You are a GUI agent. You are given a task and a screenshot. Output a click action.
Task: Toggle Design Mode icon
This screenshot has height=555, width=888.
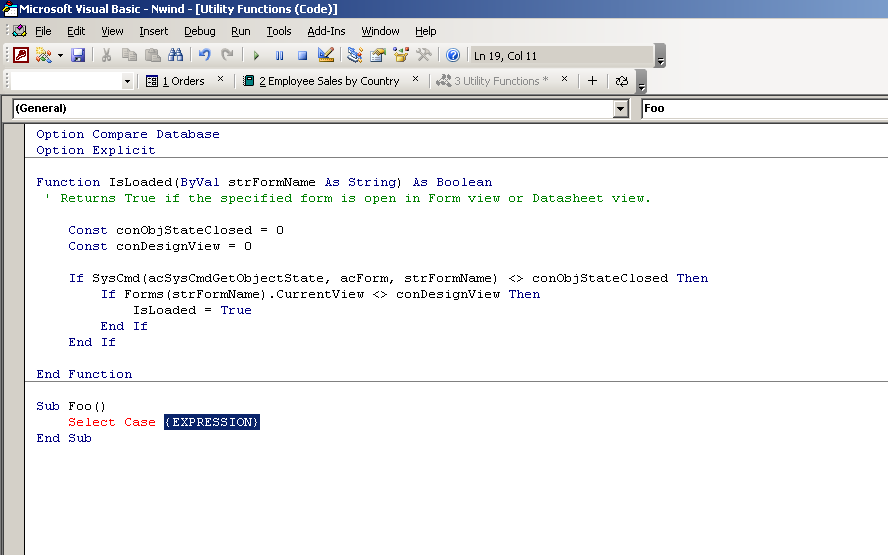(326, 55)
